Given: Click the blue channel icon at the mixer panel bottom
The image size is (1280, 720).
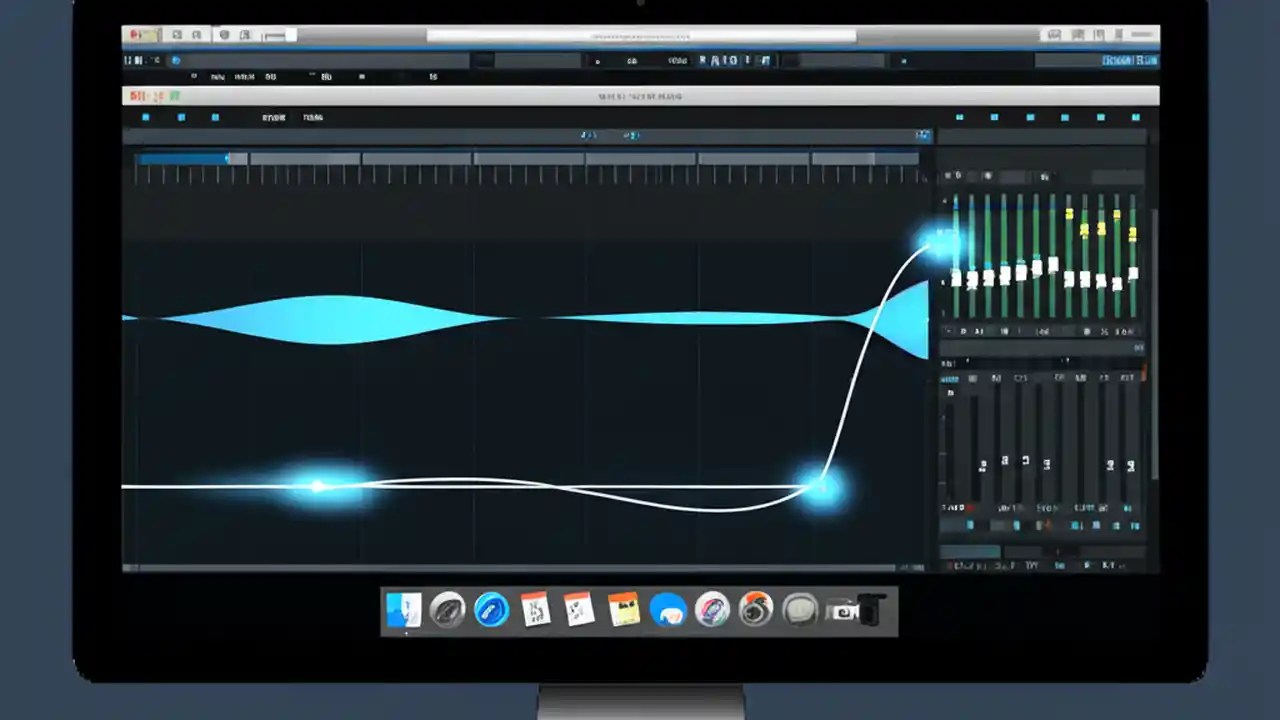Looking at the screenshot, I should 971,525.
